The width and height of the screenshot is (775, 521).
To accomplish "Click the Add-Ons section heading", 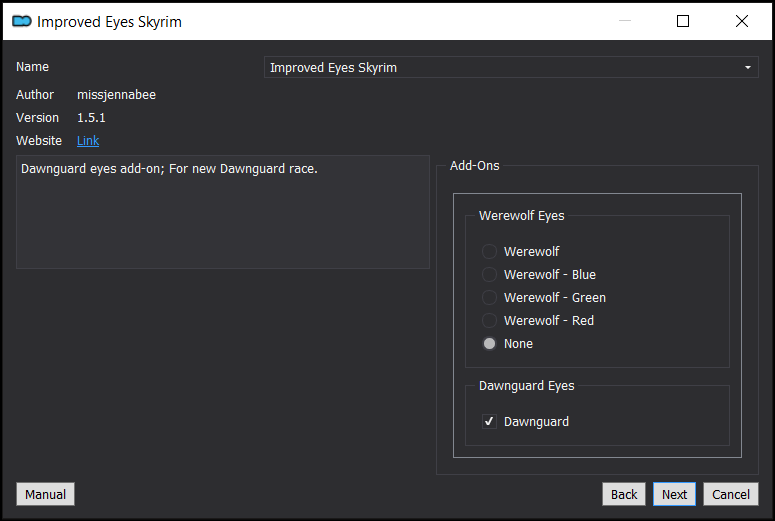I will pyautogui.click(x=474, y=166).
